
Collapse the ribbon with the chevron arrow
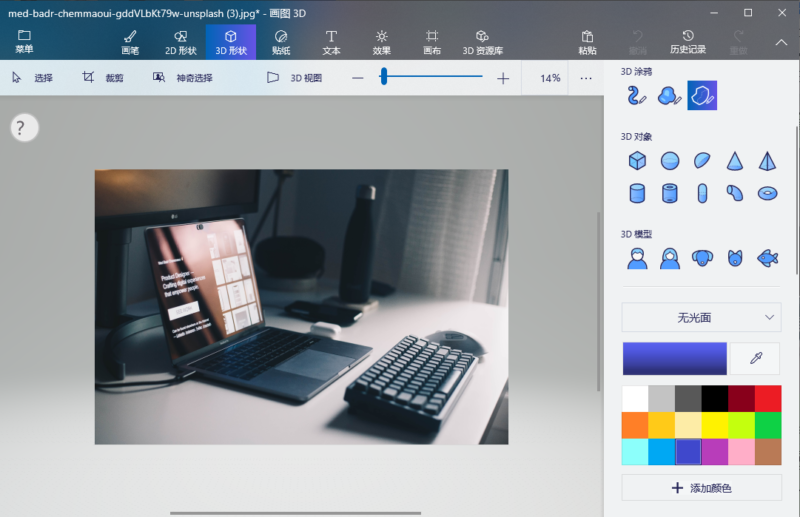781,43
